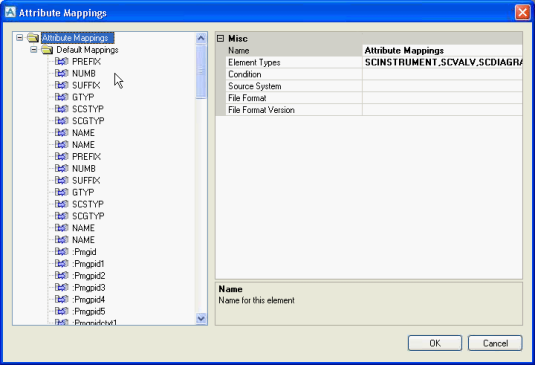Click the empty Source System value field
The image size is (535, 365).
442,86
